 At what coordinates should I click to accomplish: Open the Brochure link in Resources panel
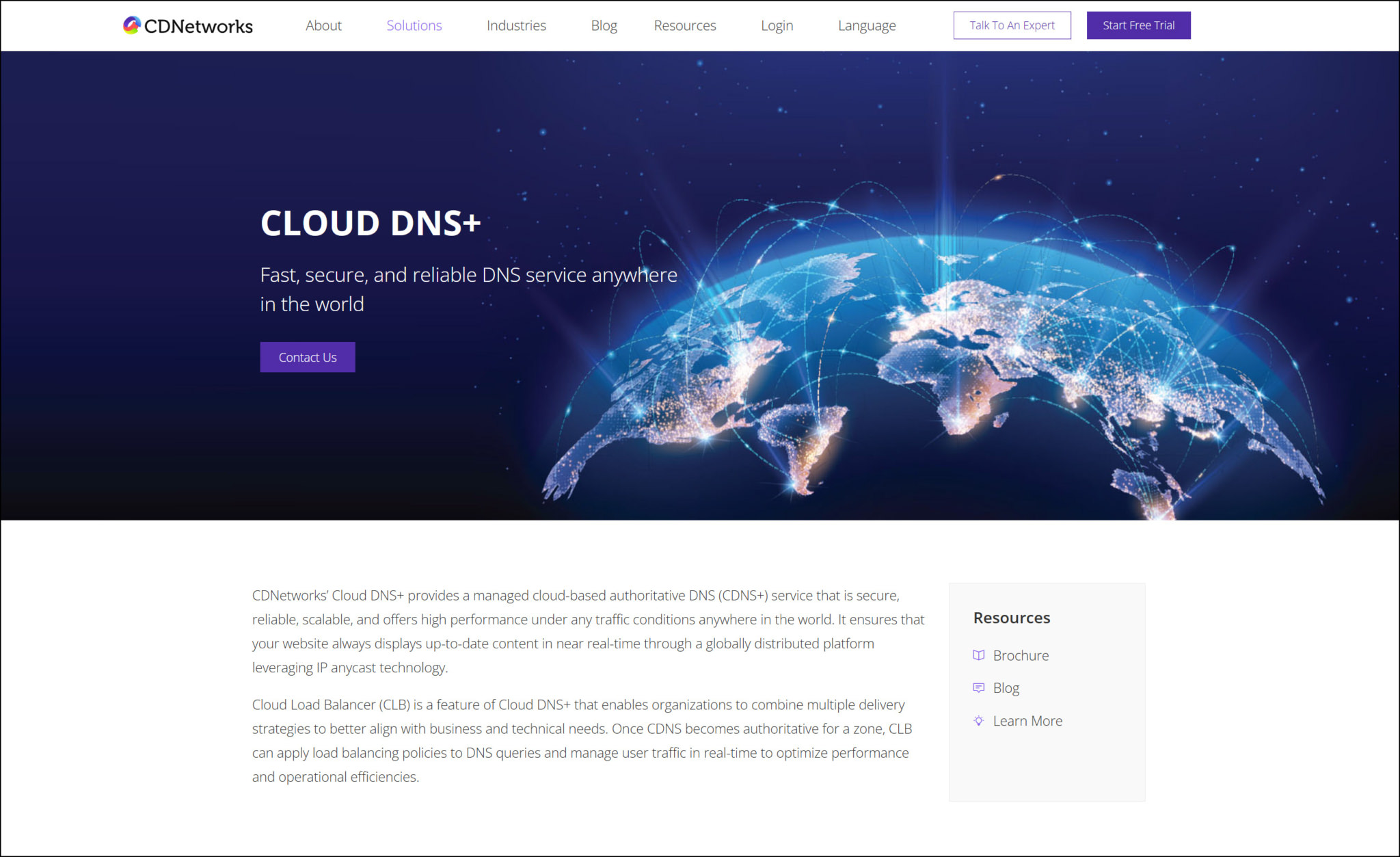coord(1021,655)
